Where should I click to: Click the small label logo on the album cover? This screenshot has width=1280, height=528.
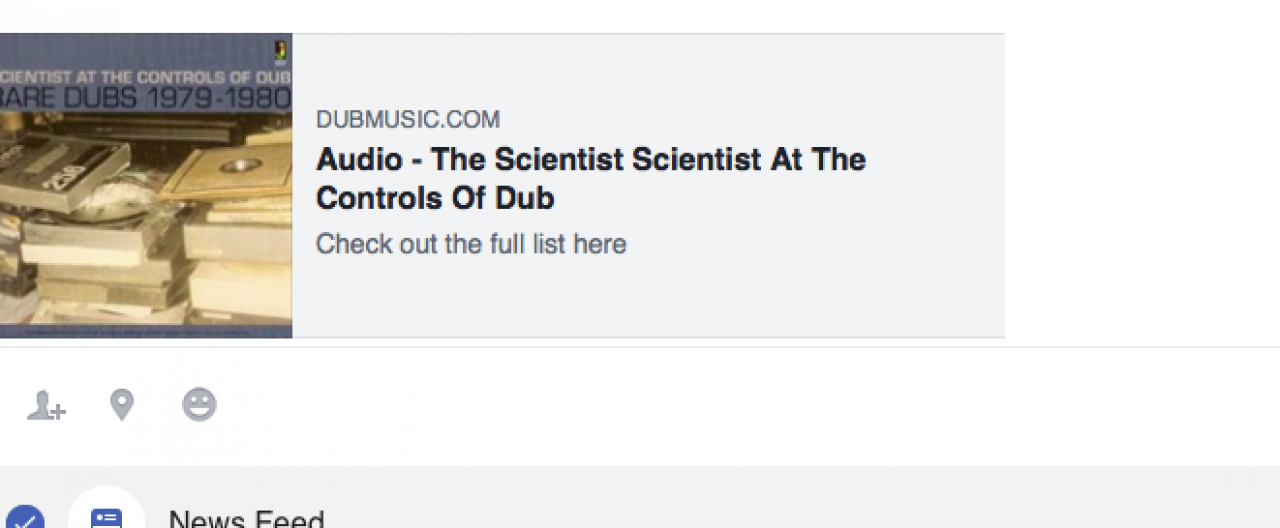(282, 50)
